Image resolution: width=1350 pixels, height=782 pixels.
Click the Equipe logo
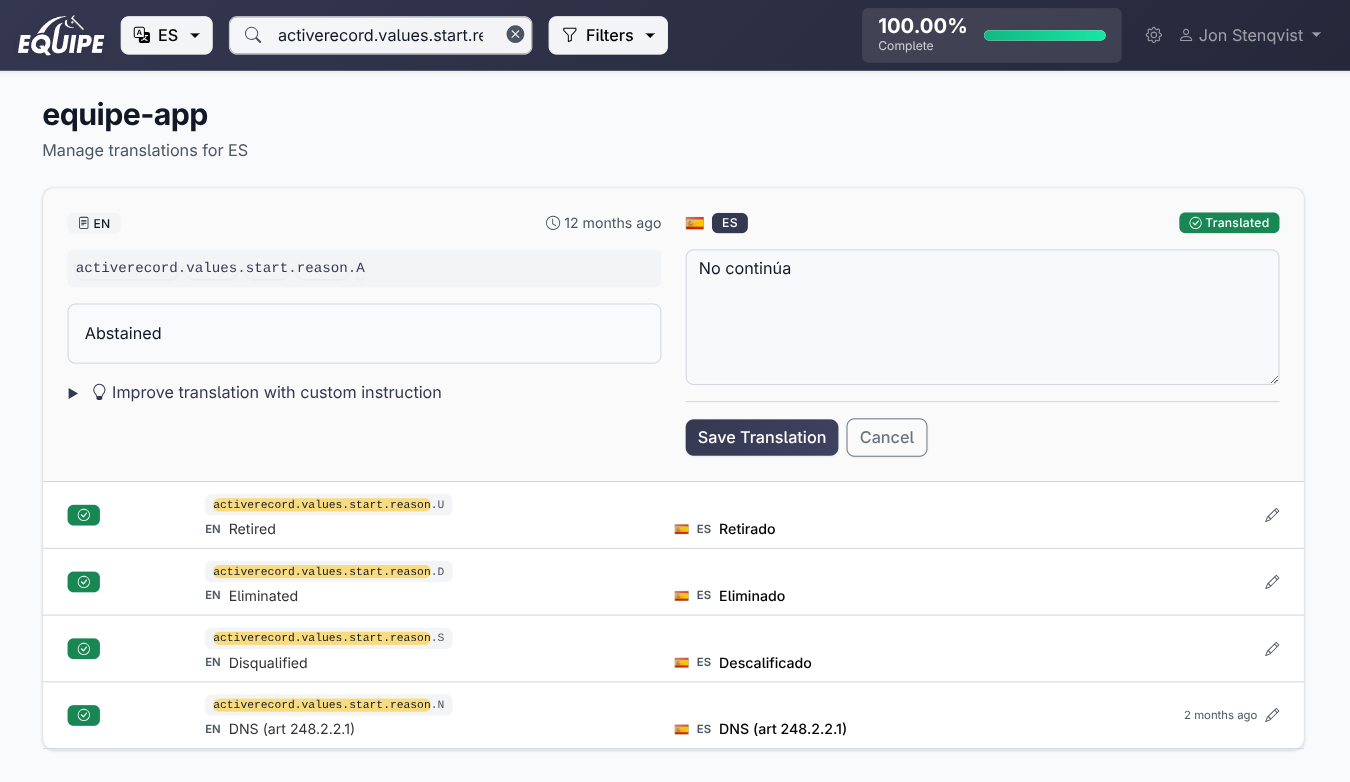pyautogui.click(x=61, y=35)
